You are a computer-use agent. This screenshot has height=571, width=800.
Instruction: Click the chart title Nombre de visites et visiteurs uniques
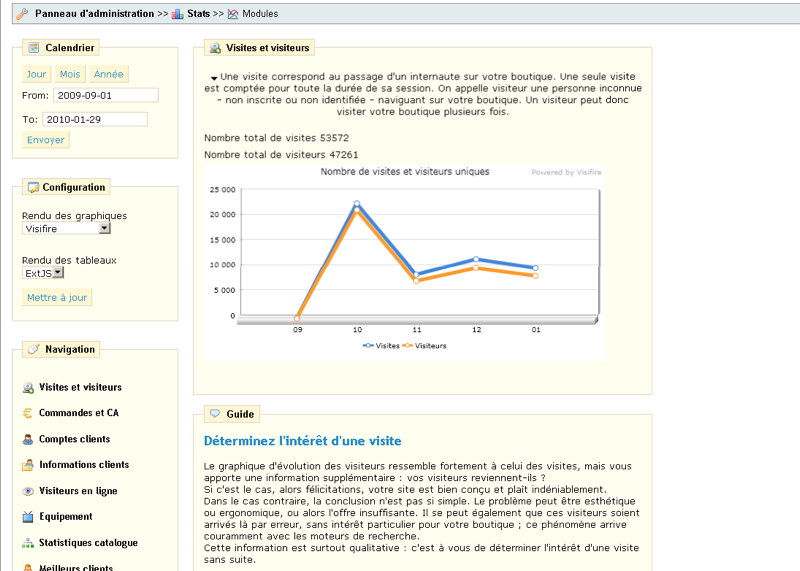(405, 172)
